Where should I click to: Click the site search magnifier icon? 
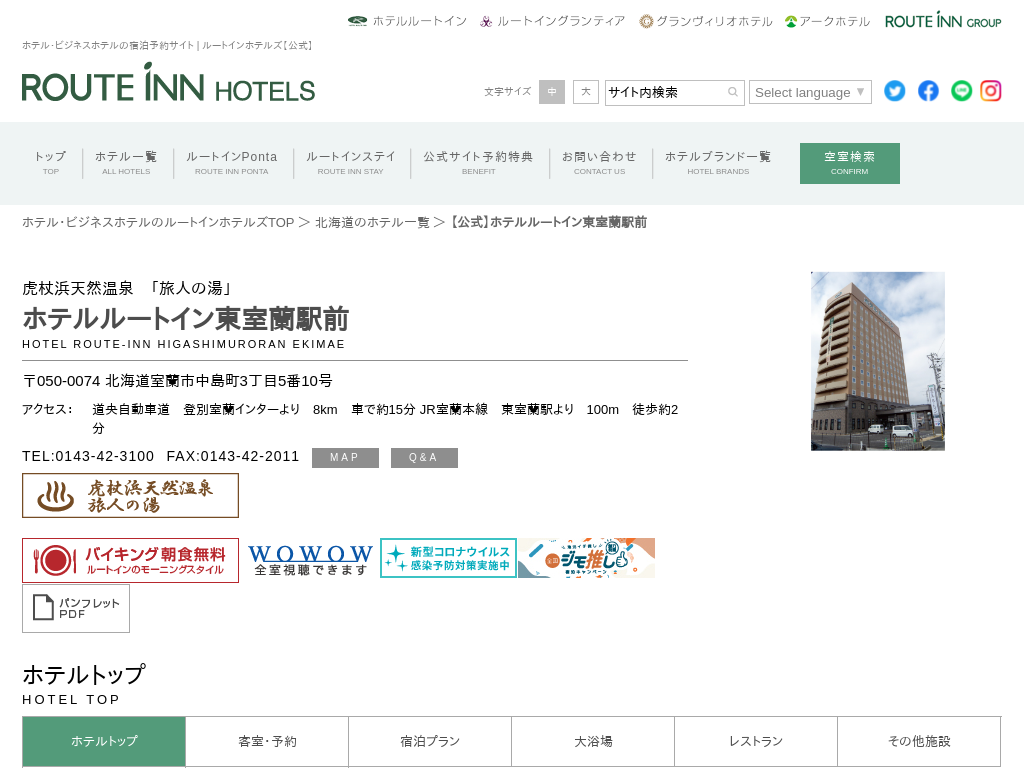coord(733,92)
